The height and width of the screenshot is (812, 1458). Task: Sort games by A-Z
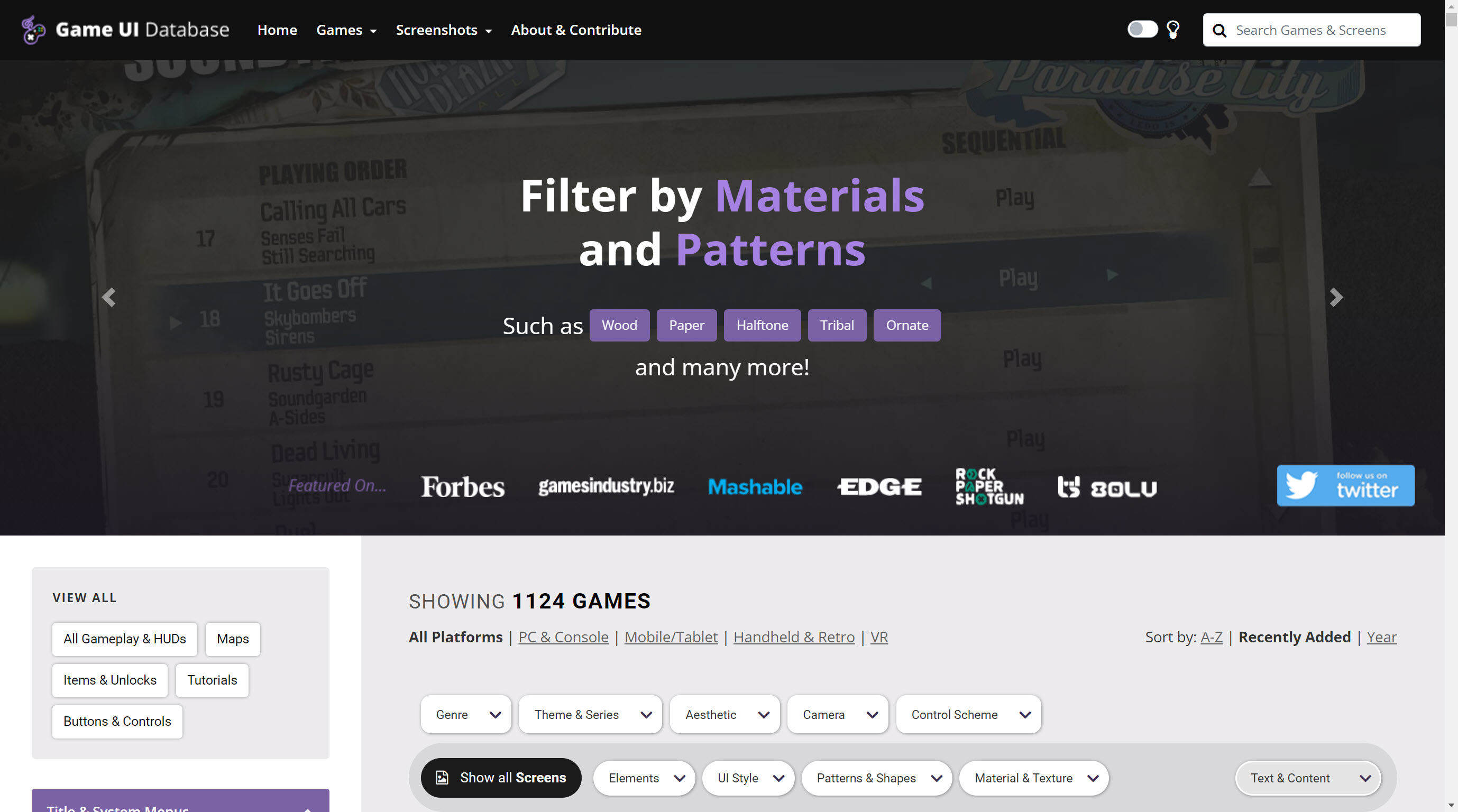(1211, 637)
